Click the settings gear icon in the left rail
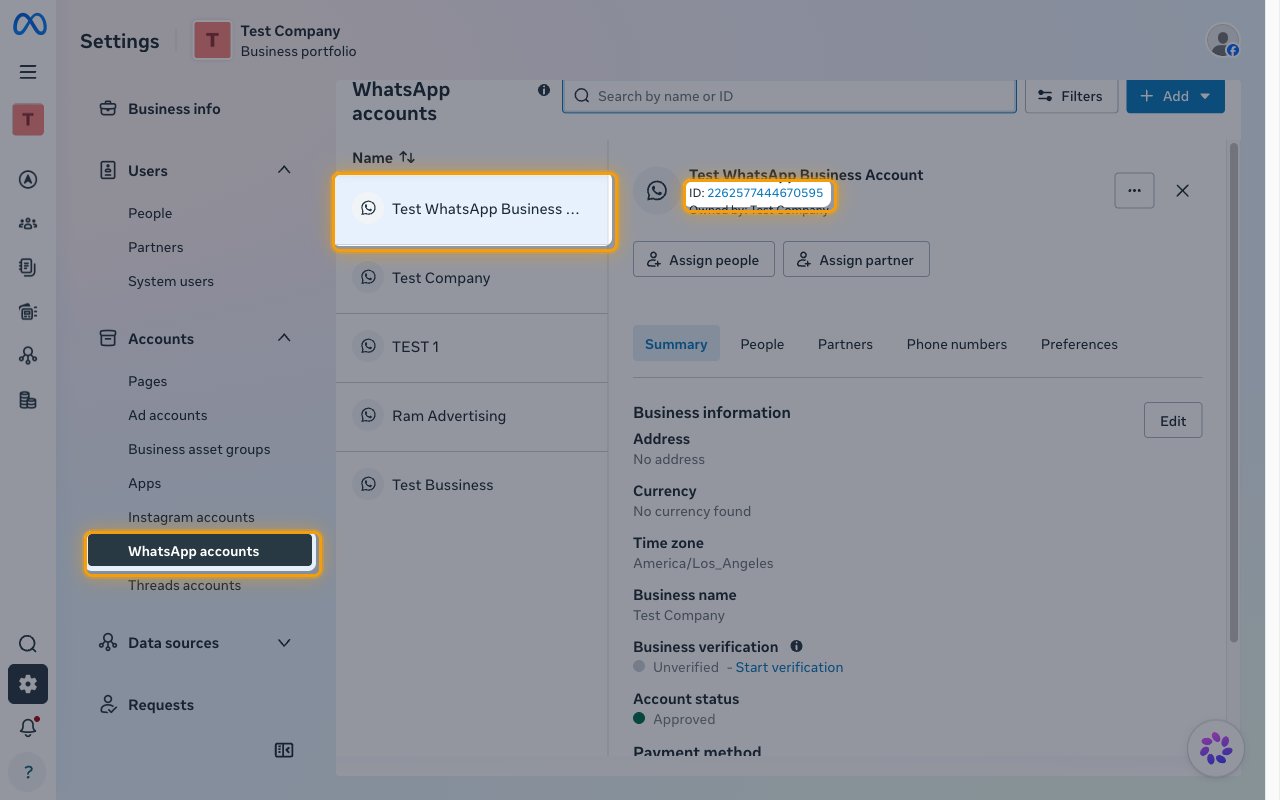The height and width of the screenshot is (800, 1280). click(28, 684)
